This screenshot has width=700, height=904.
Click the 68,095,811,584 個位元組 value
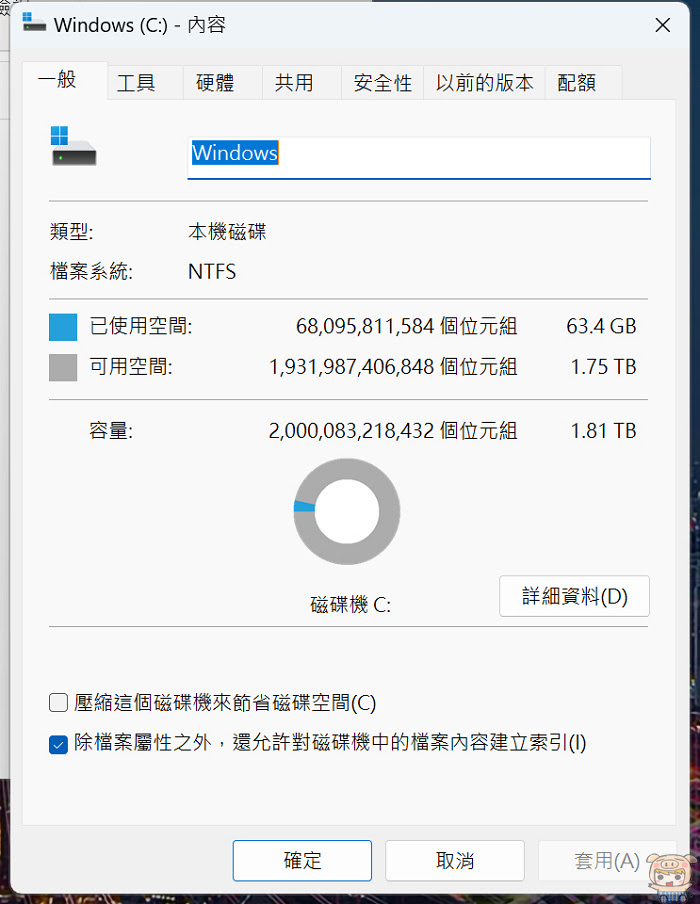(x=407, y=326)
